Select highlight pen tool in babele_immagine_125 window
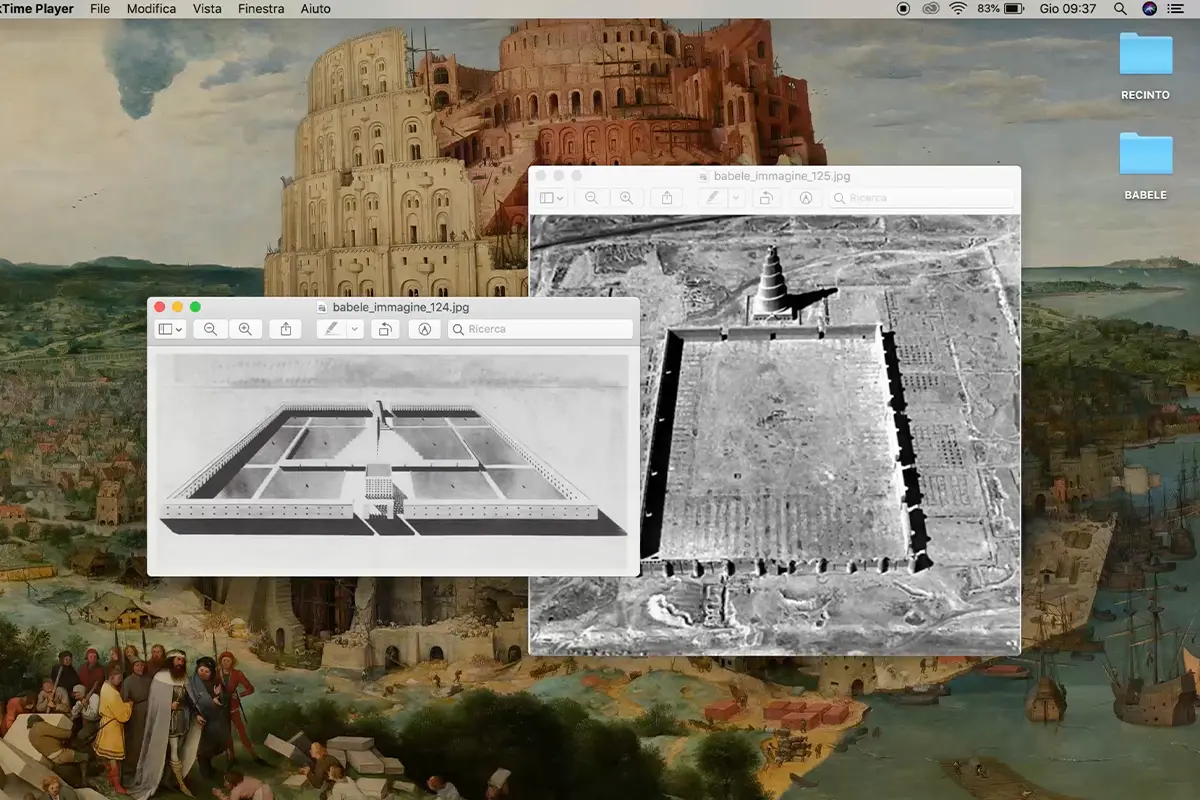 coord(712,198)
